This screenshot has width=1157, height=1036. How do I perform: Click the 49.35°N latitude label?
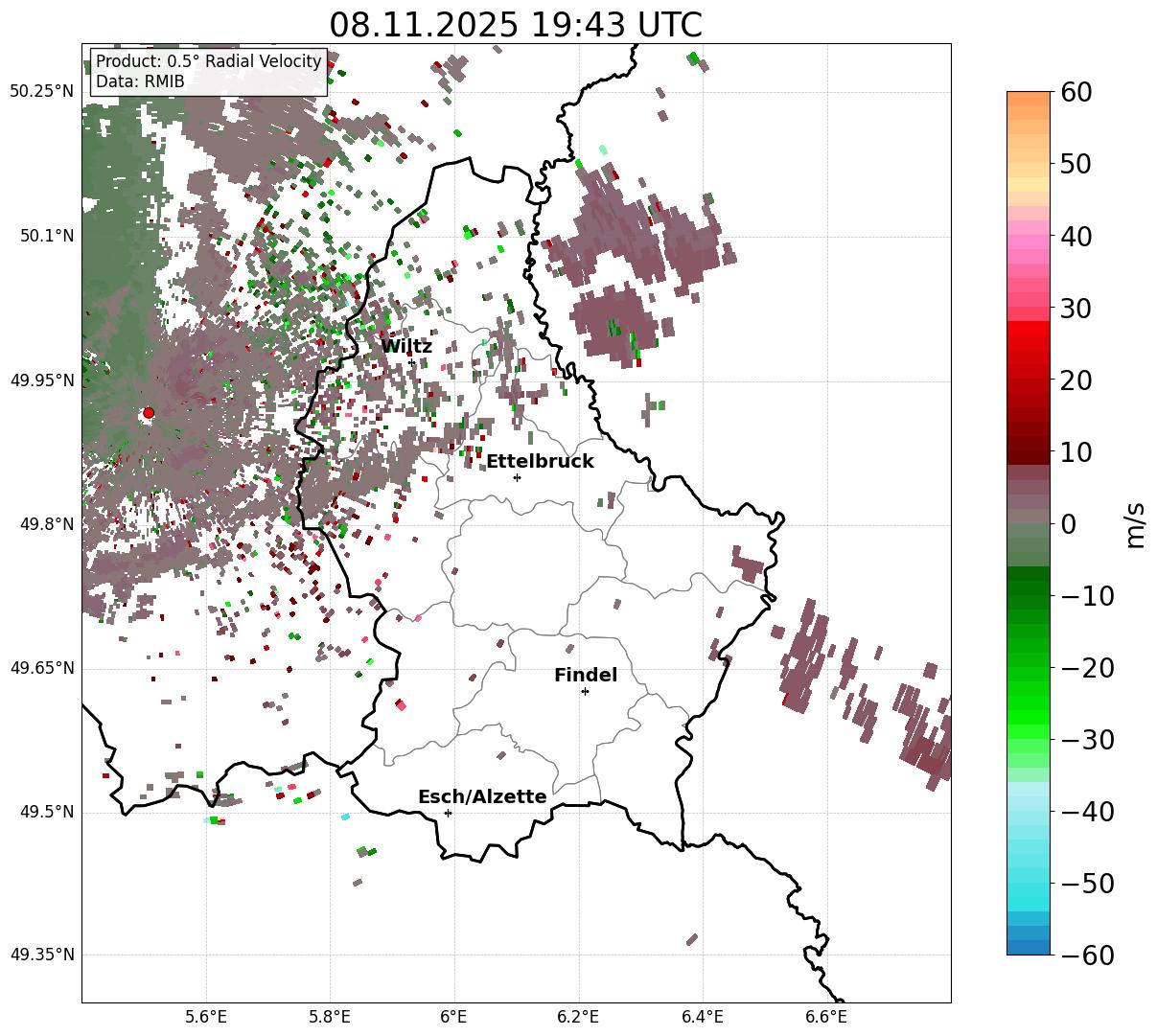(41, 955)
